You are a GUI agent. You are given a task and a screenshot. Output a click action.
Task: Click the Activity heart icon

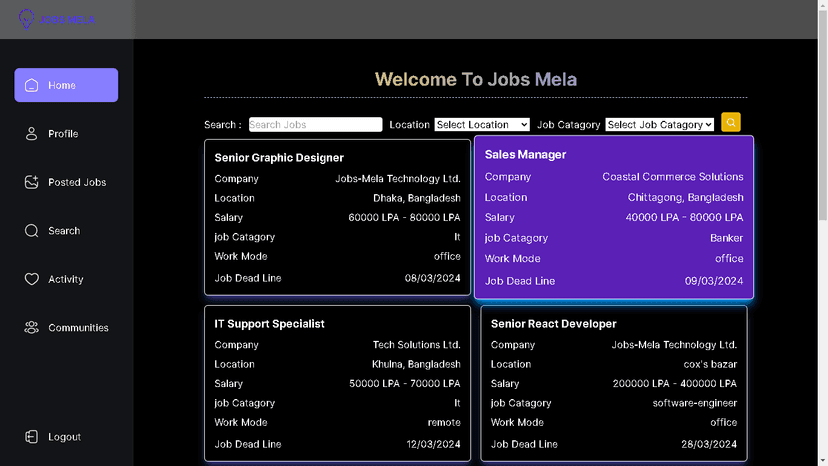click(x=32, y=279)
